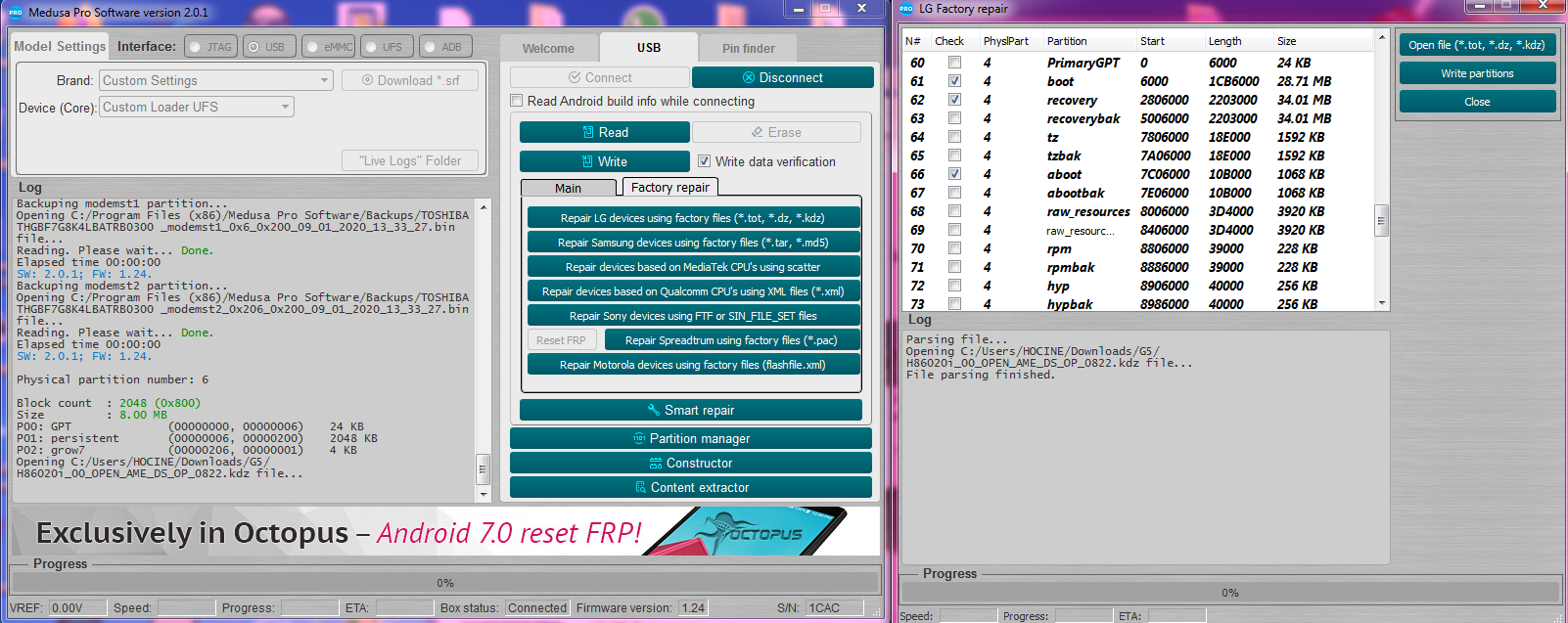
Task: Click the Read button
Action: coord(604,132)
